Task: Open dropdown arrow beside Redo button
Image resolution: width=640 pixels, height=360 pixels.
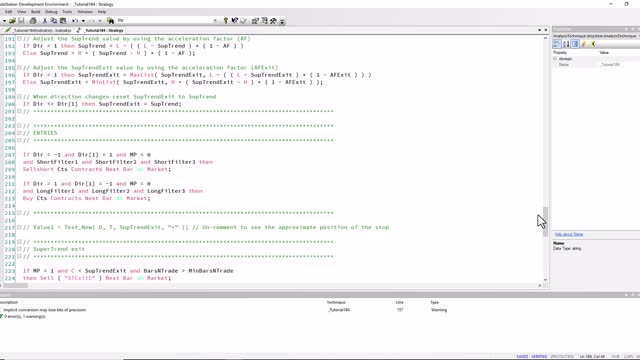Action: click(100, 20)
